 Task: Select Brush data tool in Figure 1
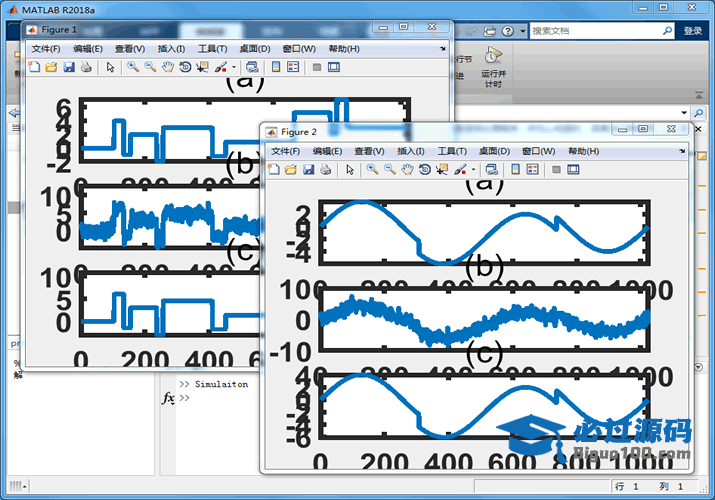tap(221, 67)
